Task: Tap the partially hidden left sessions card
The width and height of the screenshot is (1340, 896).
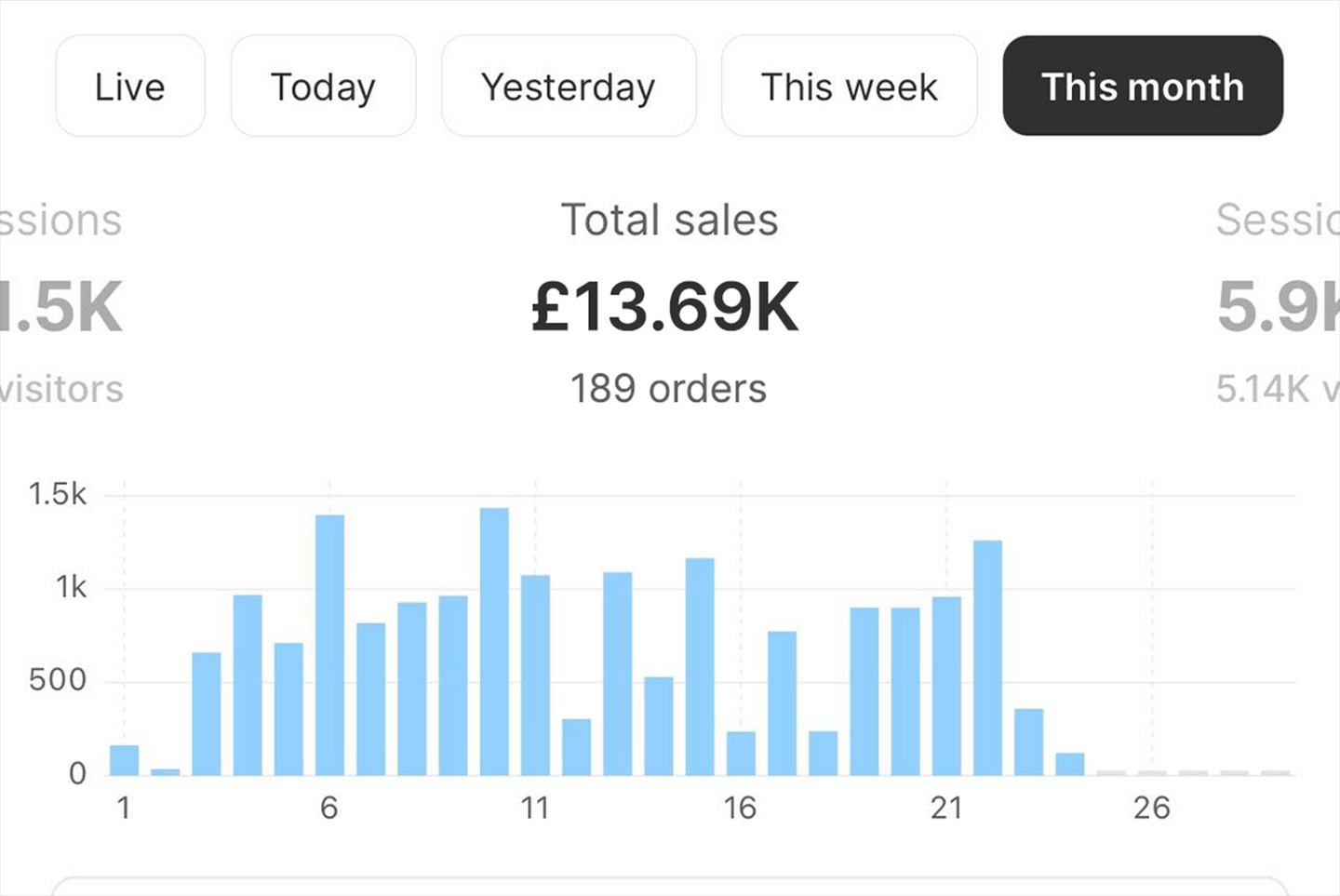Action: pos(61,306)
